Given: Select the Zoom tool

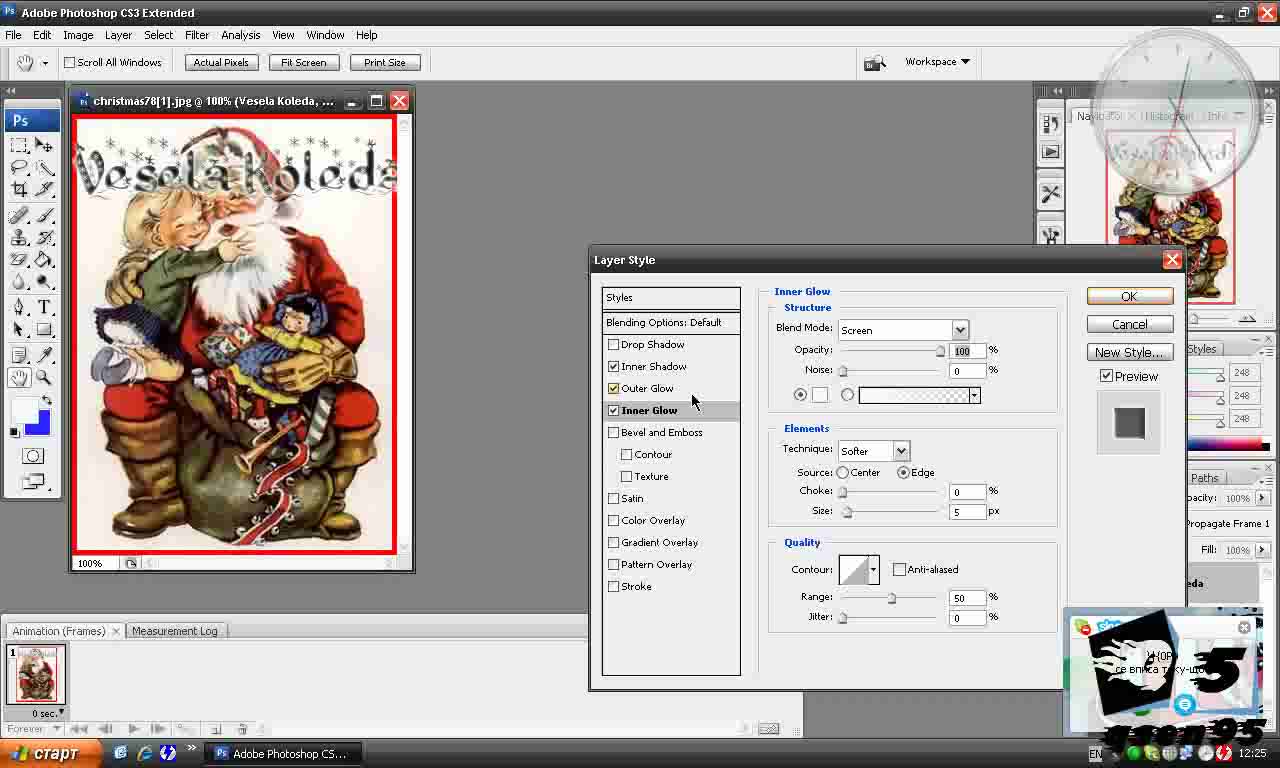Looking at the screenshot, I should coord(45,378).
